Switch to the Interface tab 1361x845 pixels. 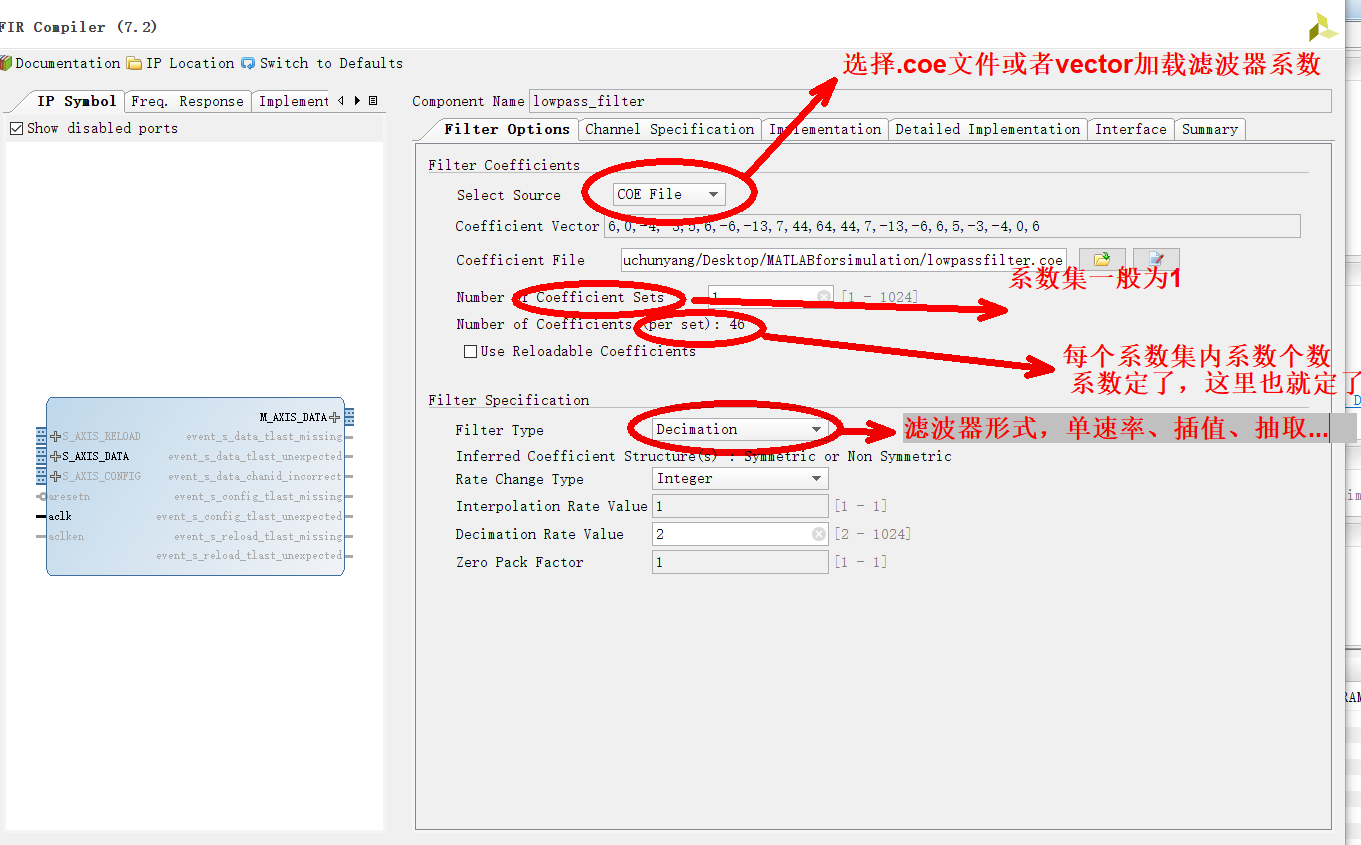(x=1130, y=129)
